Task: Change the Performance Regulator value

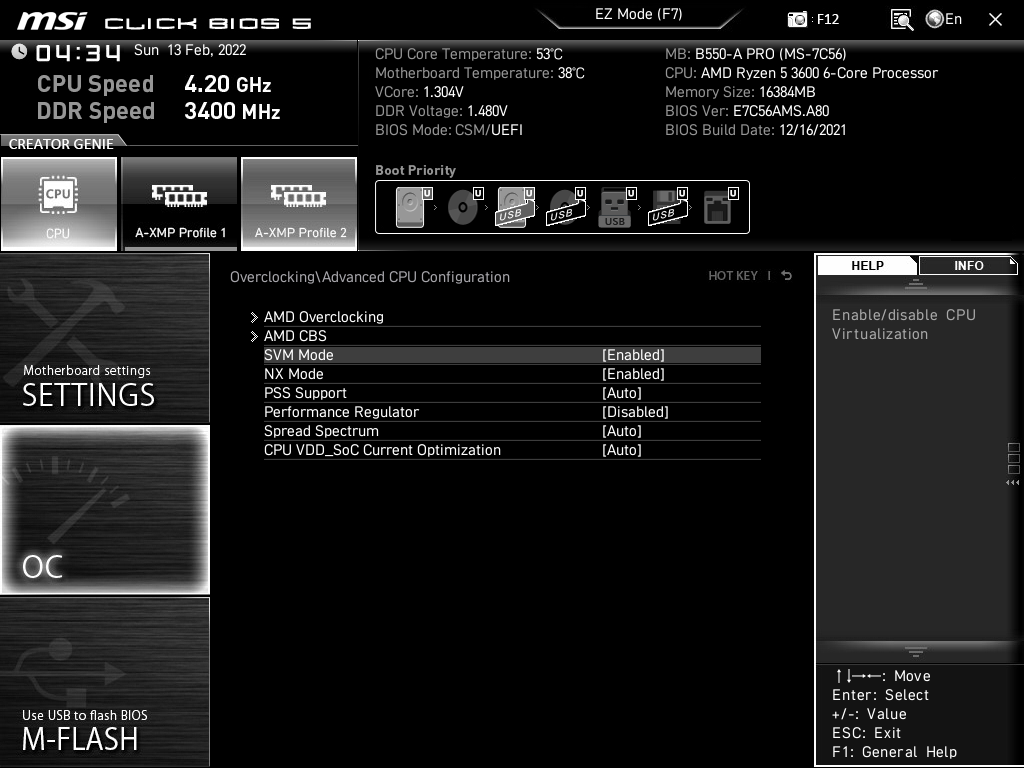Action: [635, 412]
